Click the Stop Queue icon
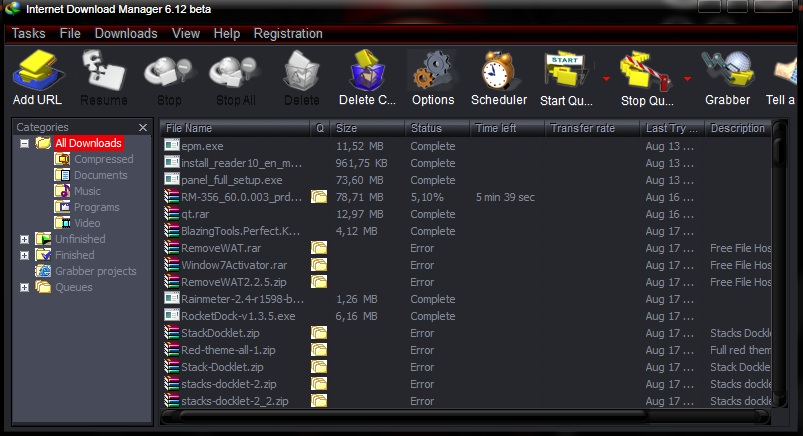 (x=646, y=71)
